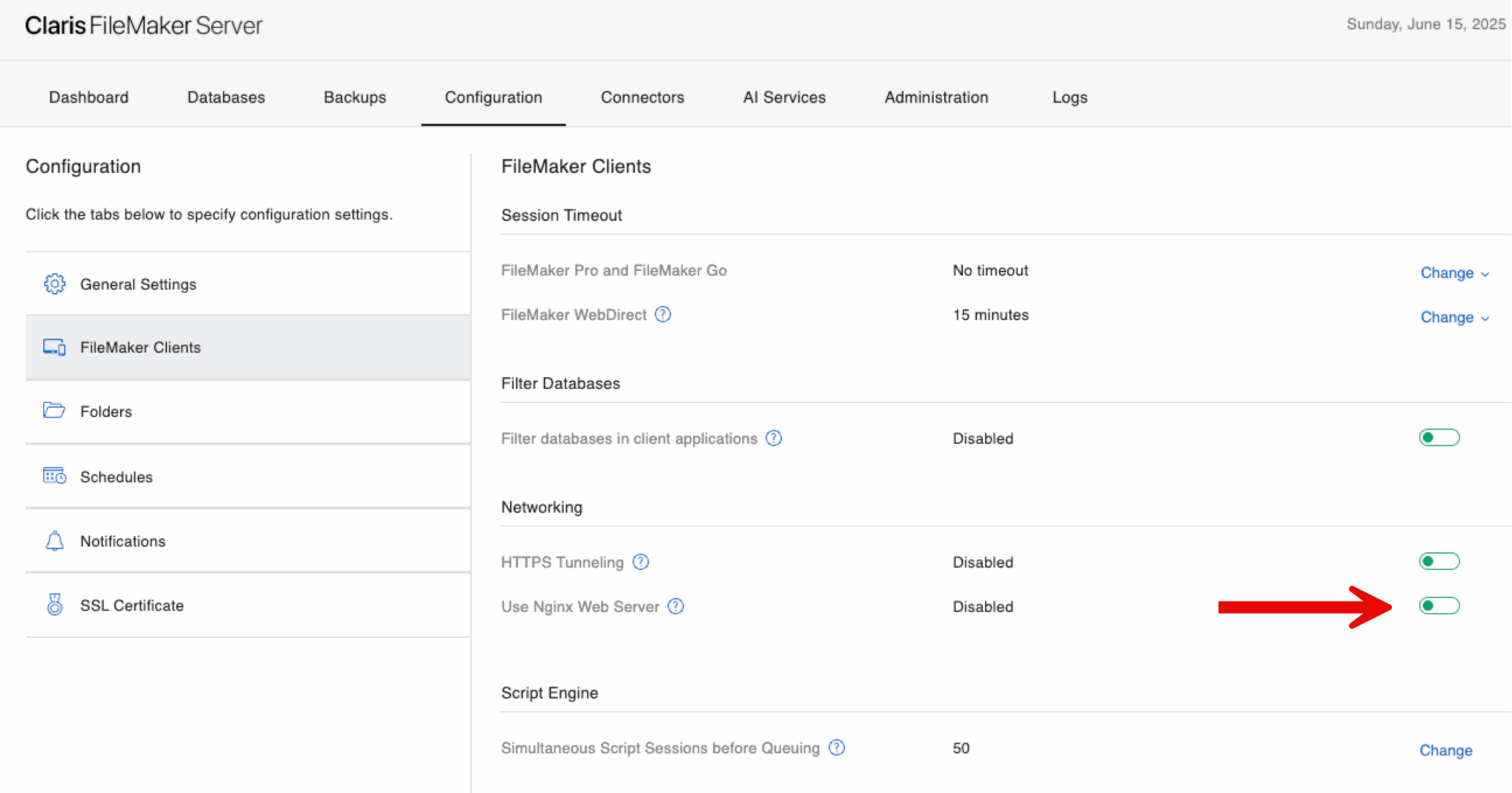Enable the Use Nginx Web Server toggle

tap(1438, 605)
